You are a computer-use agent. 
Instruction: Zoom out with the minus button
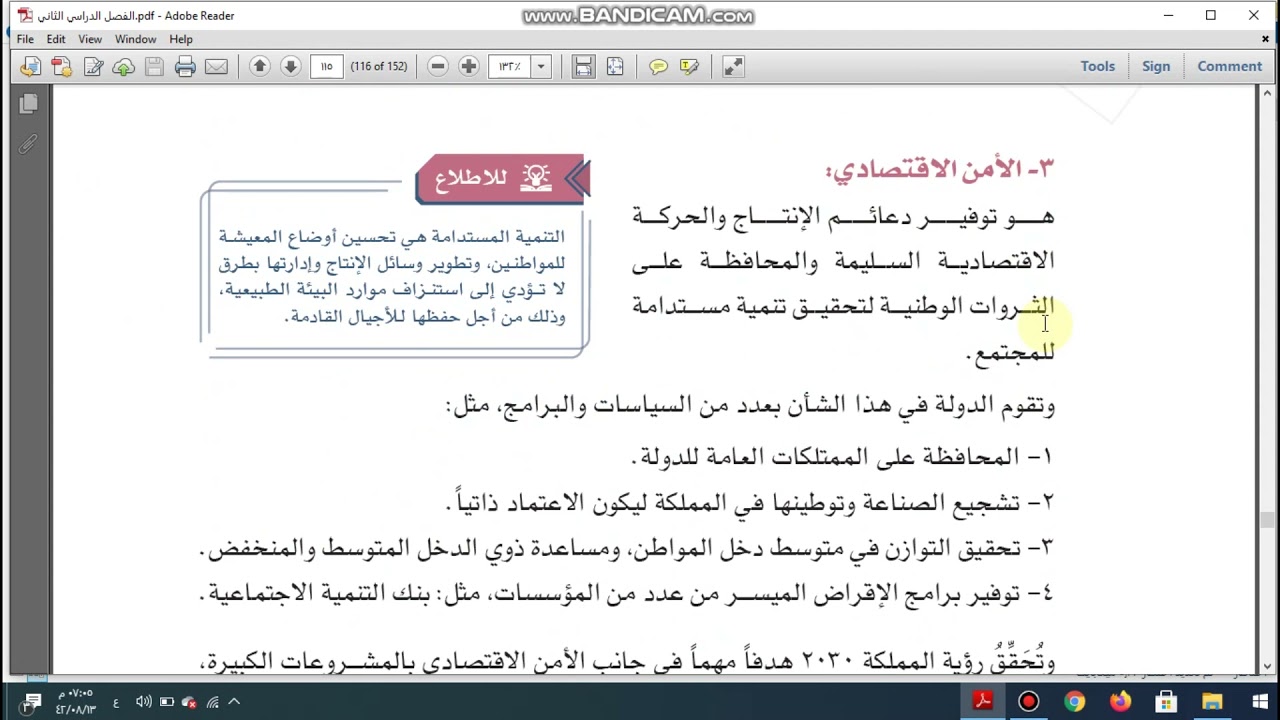coord(437,66)
